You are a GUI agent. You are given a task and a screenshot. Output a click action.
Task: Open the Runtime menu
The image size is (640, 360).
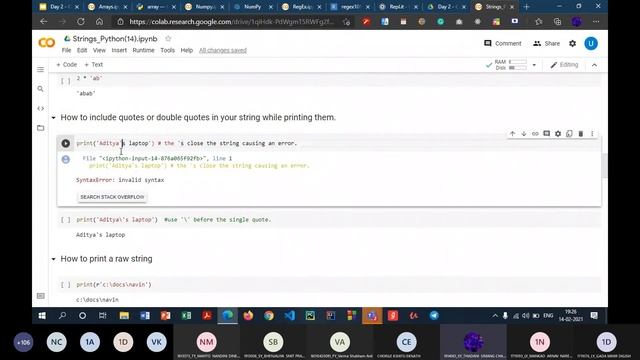143,50
